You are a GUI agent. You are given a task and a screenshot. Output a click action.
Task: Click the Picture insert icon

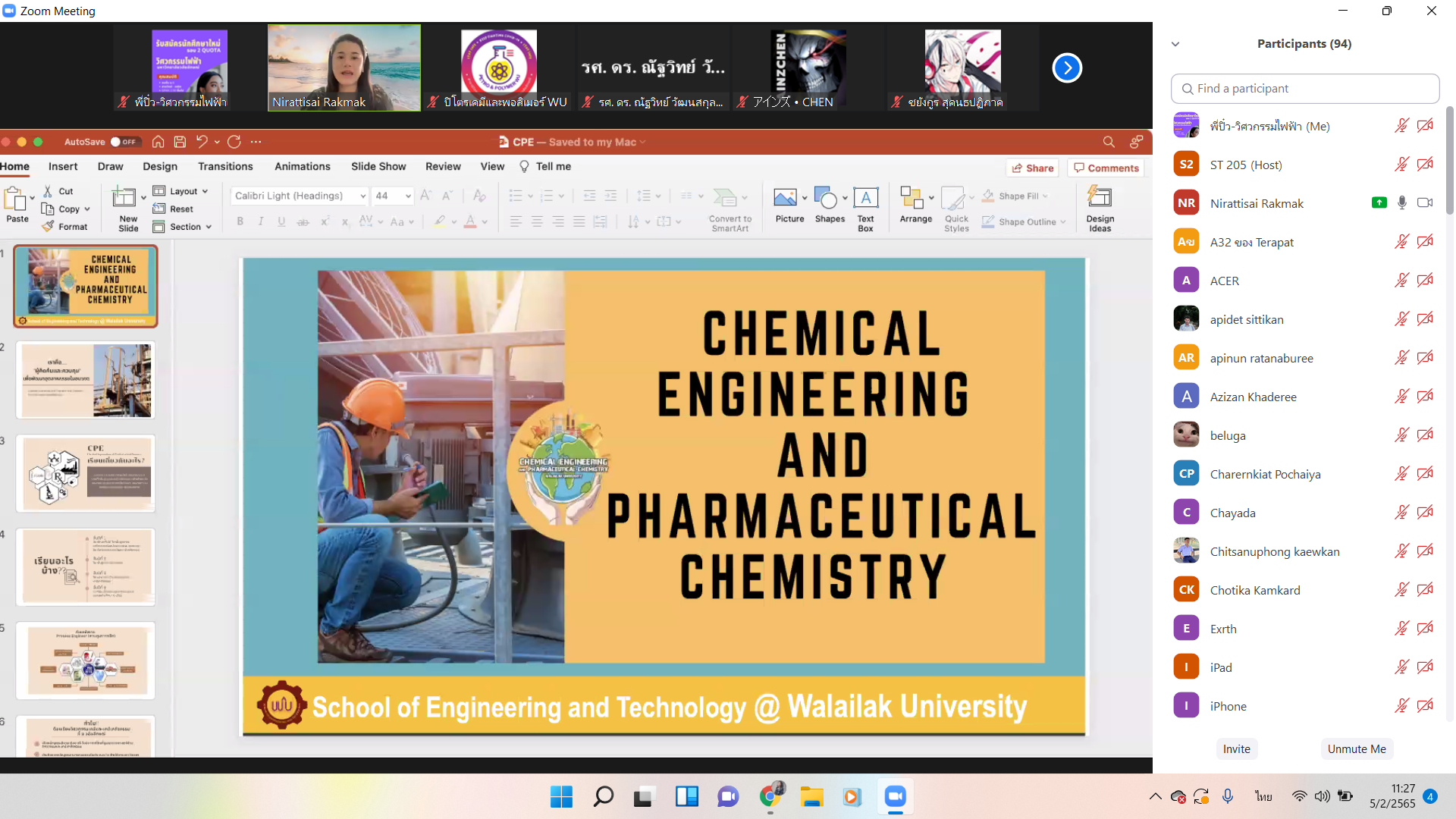click(x=785, y=199)
